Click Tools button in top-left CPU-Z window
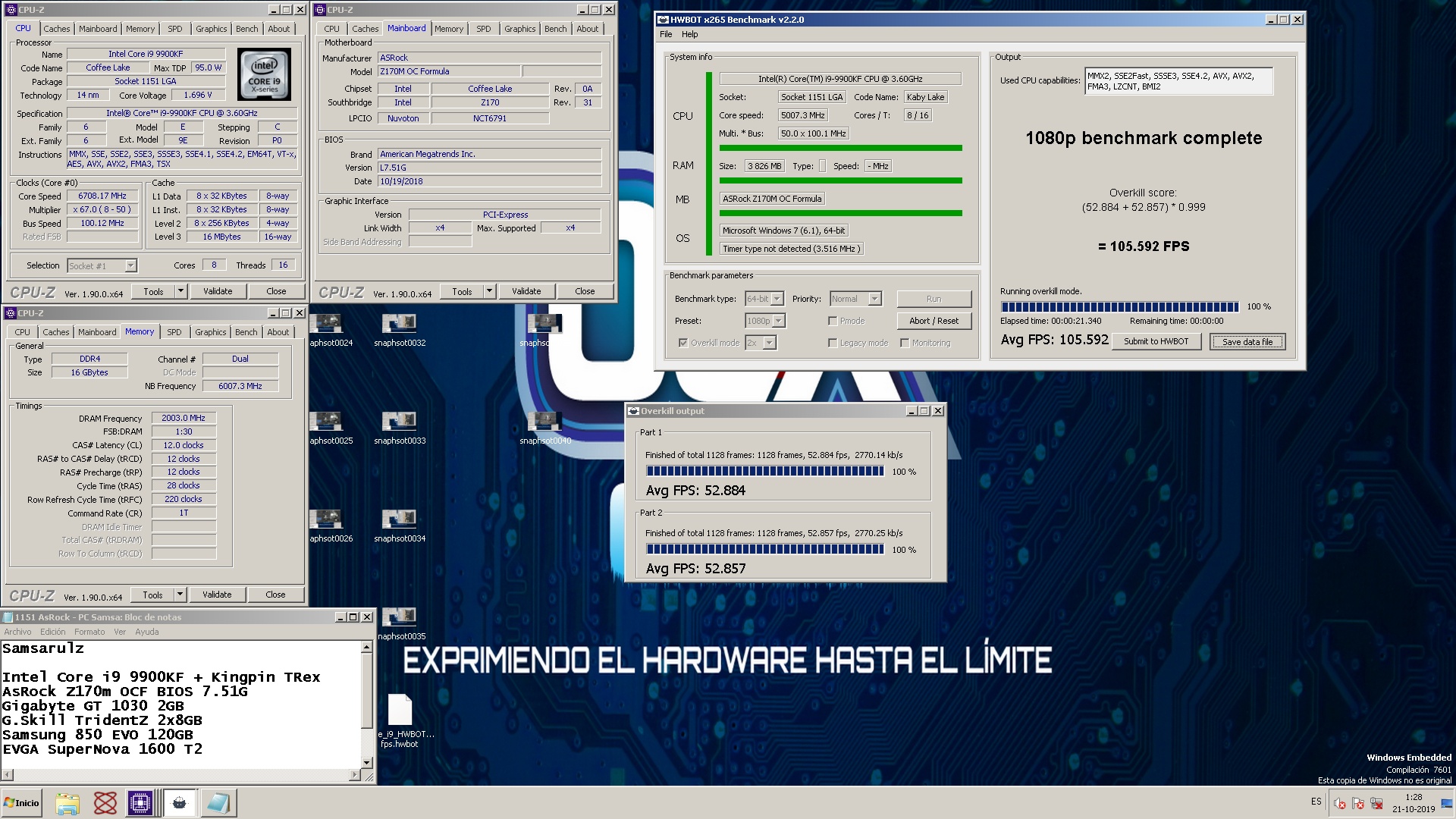Image resolution: width=1456 pixels, height=819 pixels. (x=153, y=291)
